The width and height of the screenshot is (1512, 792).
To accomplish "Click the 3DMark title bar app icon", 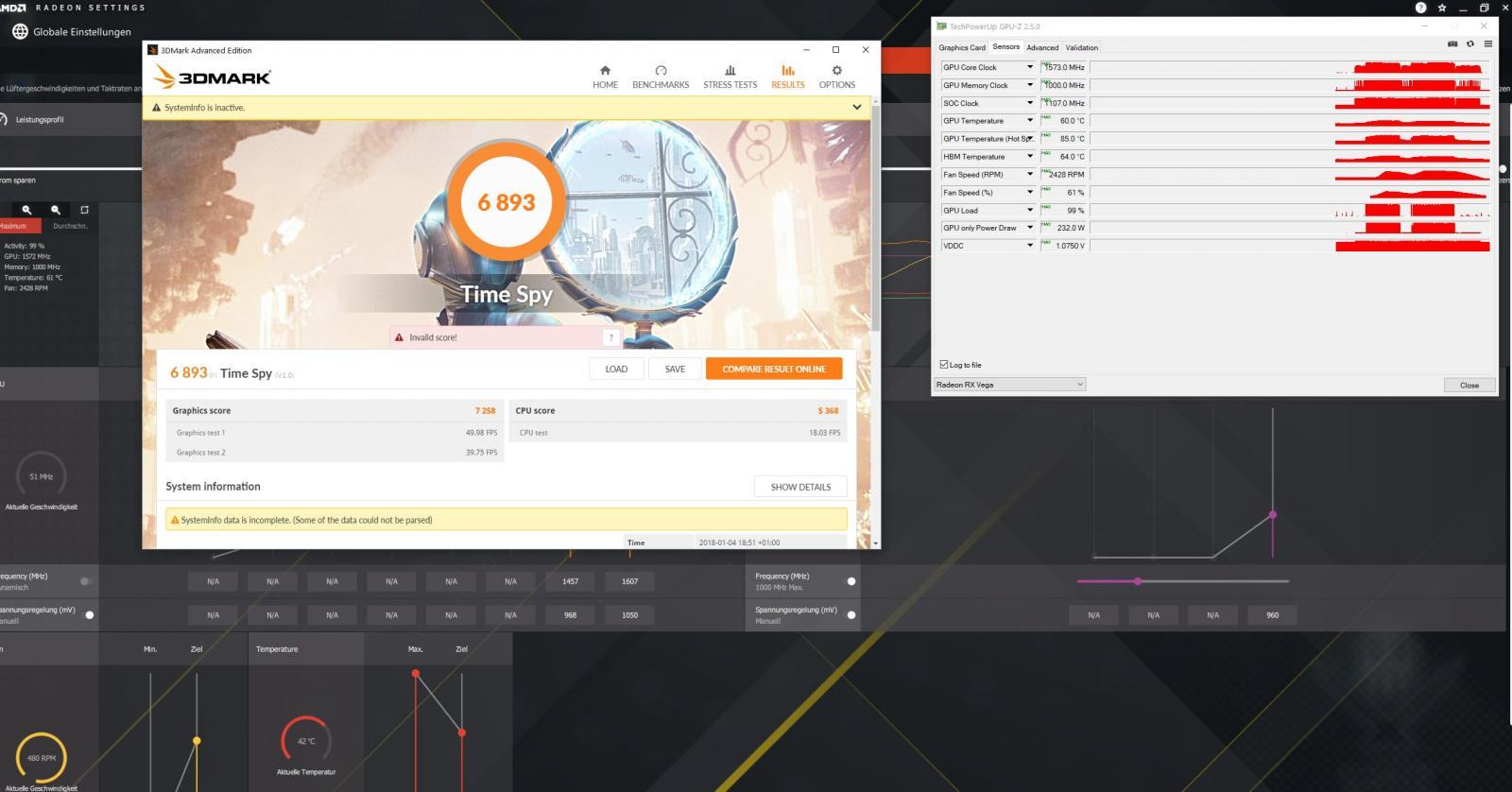I will (x=152, y=50).
